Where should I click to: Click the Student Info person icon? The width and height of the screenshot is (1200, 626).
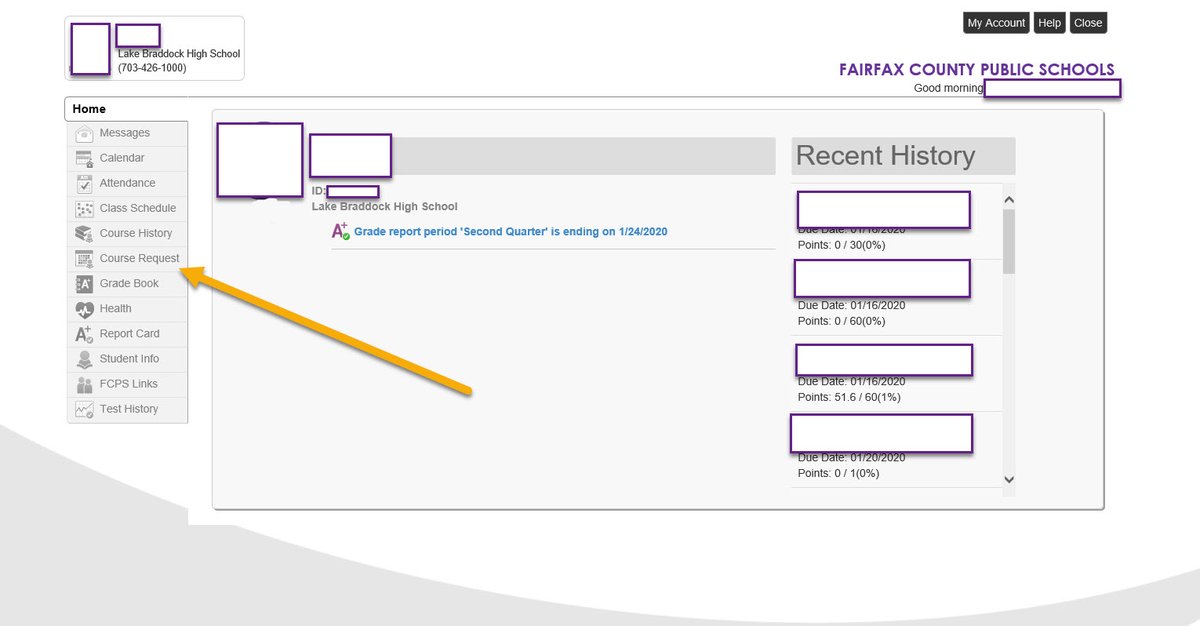point(84,359)
